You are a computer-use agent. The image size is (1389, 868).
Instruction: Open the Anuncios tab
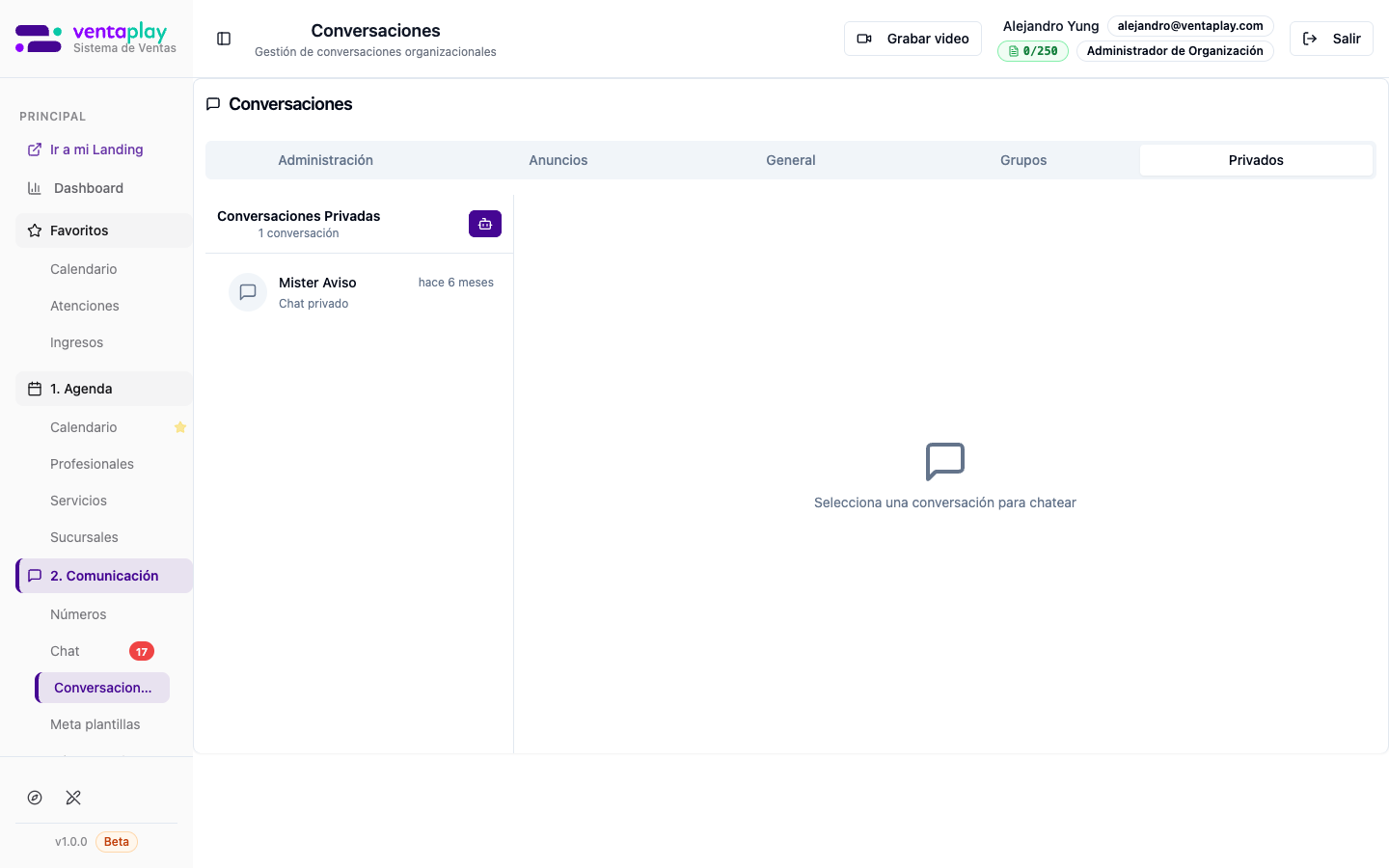[558, 160]
